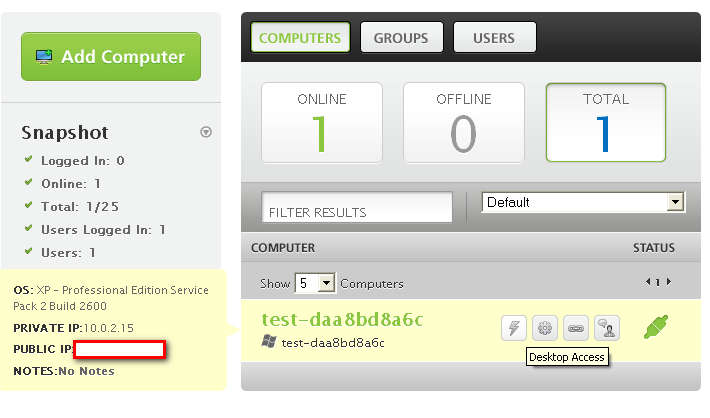Open the Show 5 computers dropdown

pyautogui.click(x=315, y=283)
